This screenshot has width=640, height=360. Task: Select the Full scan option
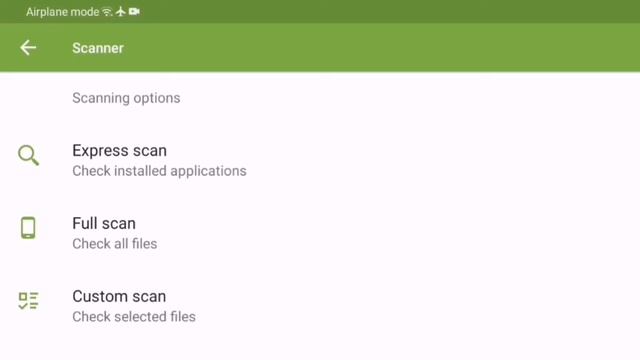[320, 233]
